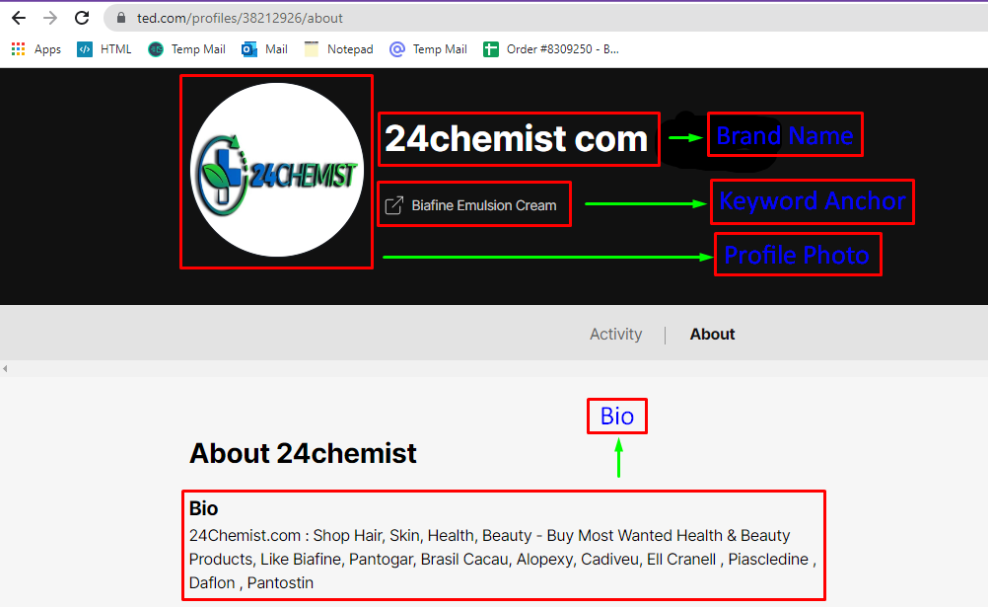Screen dimensions: 988x607
Task: Click the left scroll arrow on page edge
Action: pos(5,368)
